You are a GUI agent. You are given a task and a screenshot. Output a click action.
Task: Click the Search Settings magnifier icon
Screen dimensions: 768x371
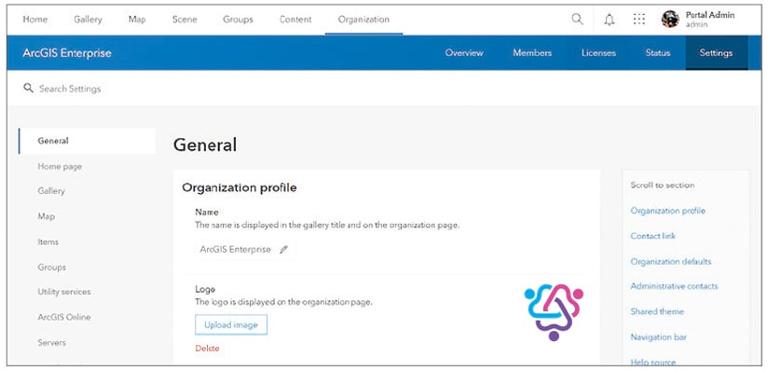[x=28, y=88]
